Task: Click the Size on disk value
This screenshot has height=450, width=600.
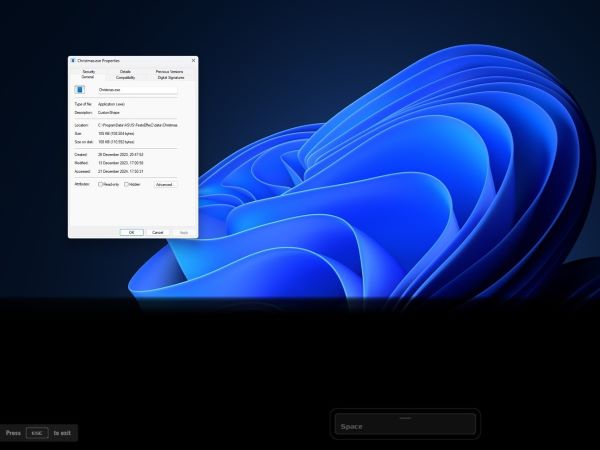Action: pyautogui.click(x=116, y=142)
